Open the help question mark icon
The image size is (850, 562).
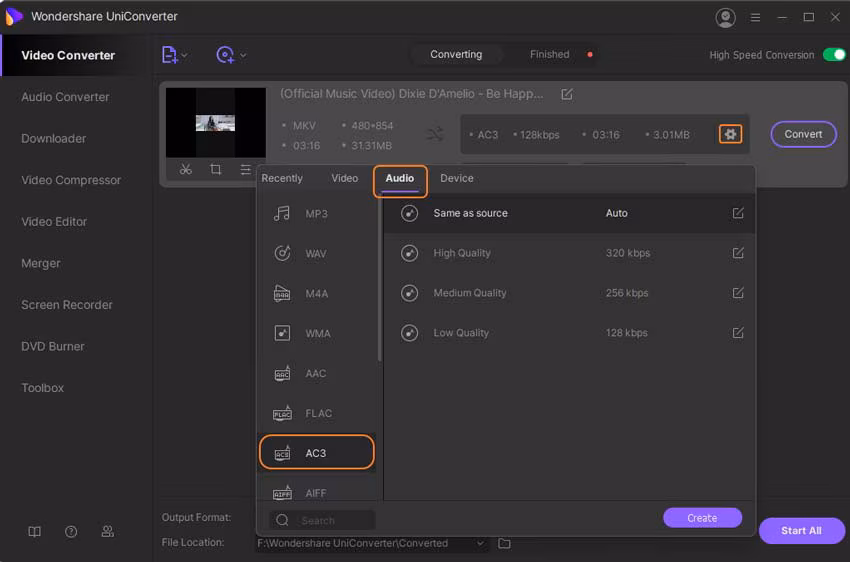coord(71,532)
